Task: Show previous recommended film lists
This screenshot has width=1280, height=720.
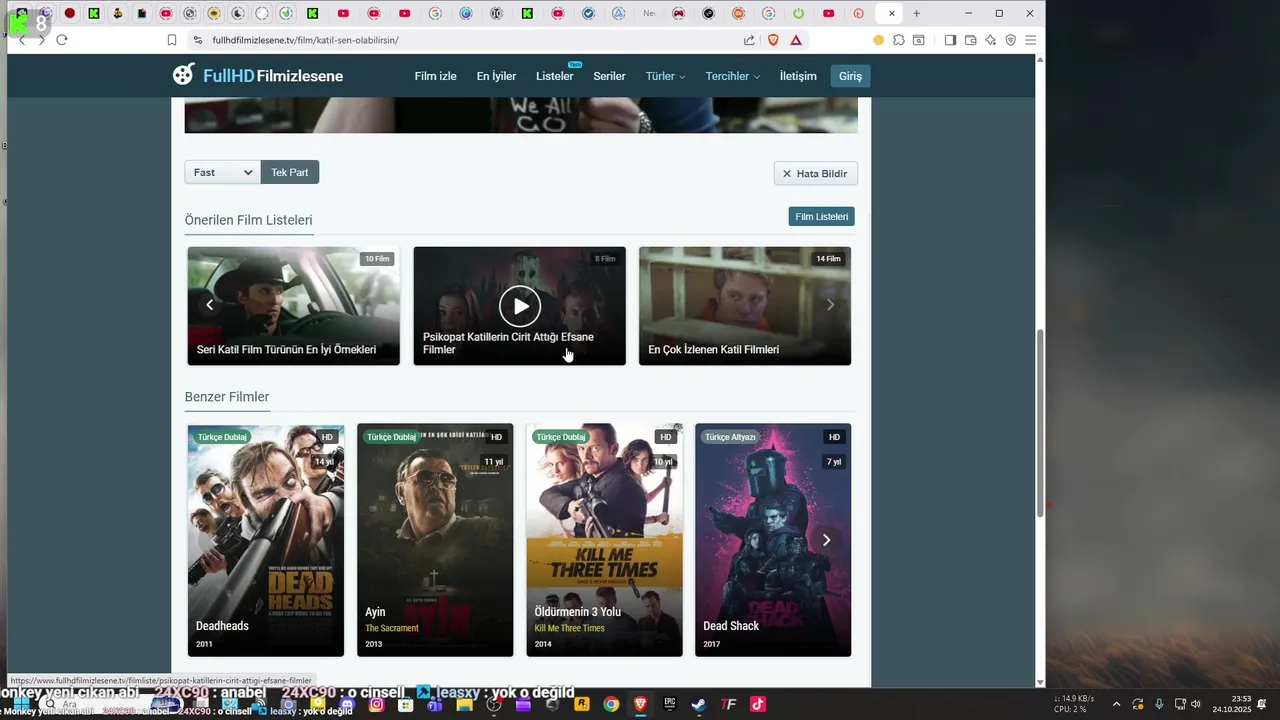Action: coord(209,305)
